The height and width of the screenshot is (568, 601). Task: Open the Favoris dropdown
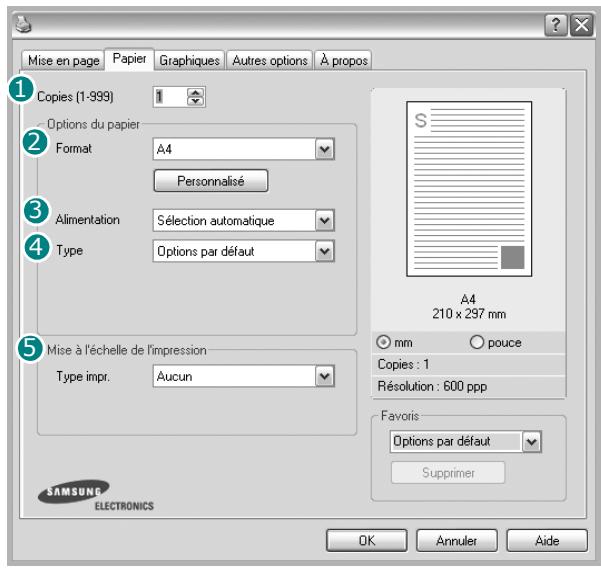pyautogui.click(x=466, y=442)
